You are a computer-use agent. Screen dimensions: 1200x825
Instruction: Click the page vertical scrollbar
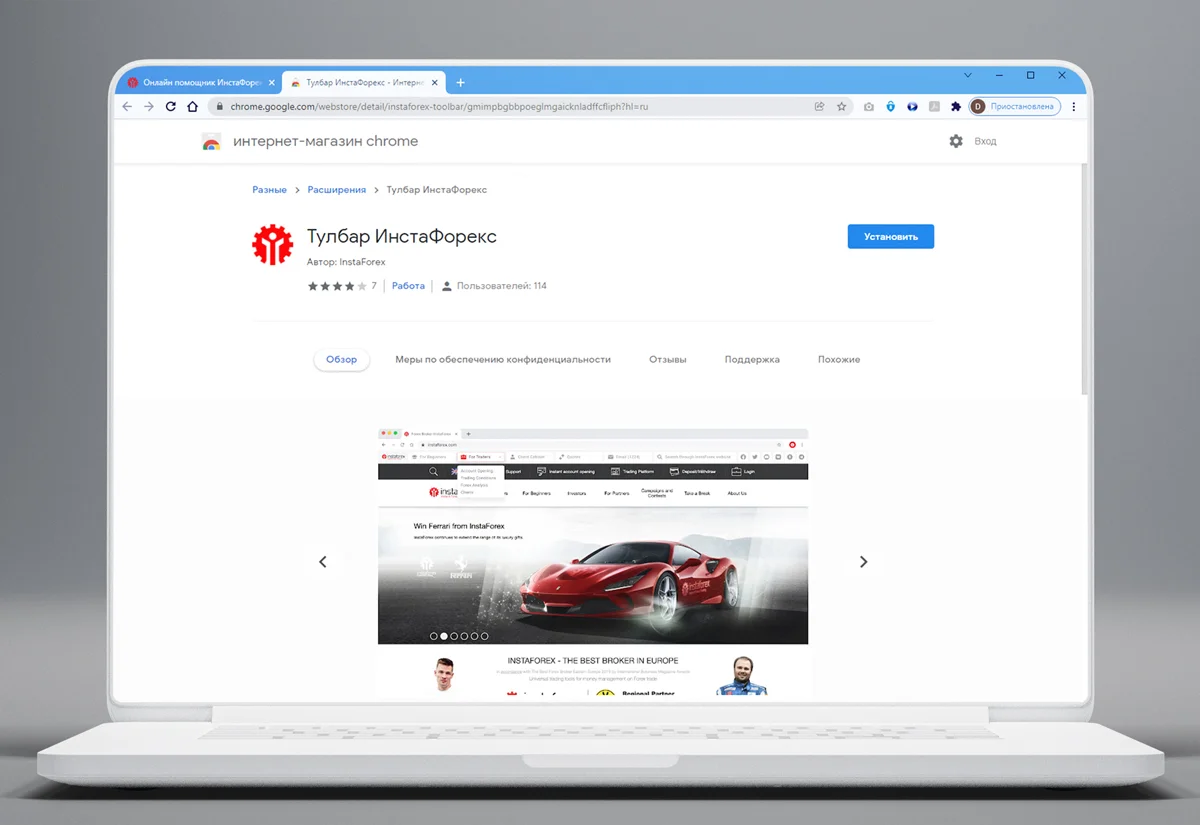(1082, 280)
